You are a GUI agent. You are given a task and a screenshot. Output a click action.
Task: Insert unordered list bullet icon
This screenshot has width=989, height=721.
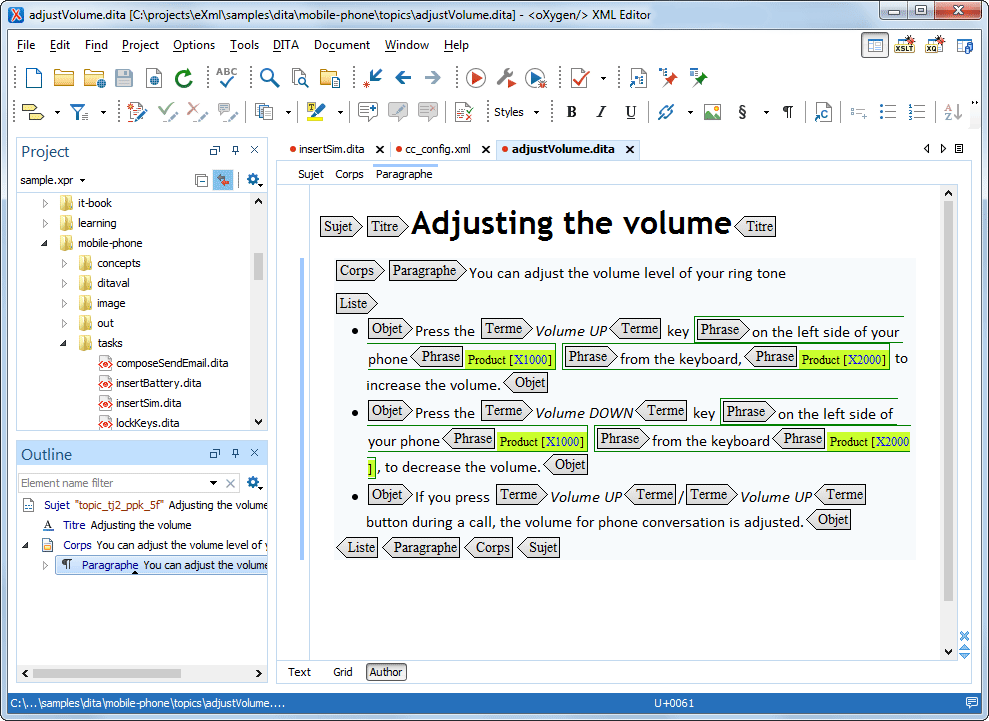(887, 112)
